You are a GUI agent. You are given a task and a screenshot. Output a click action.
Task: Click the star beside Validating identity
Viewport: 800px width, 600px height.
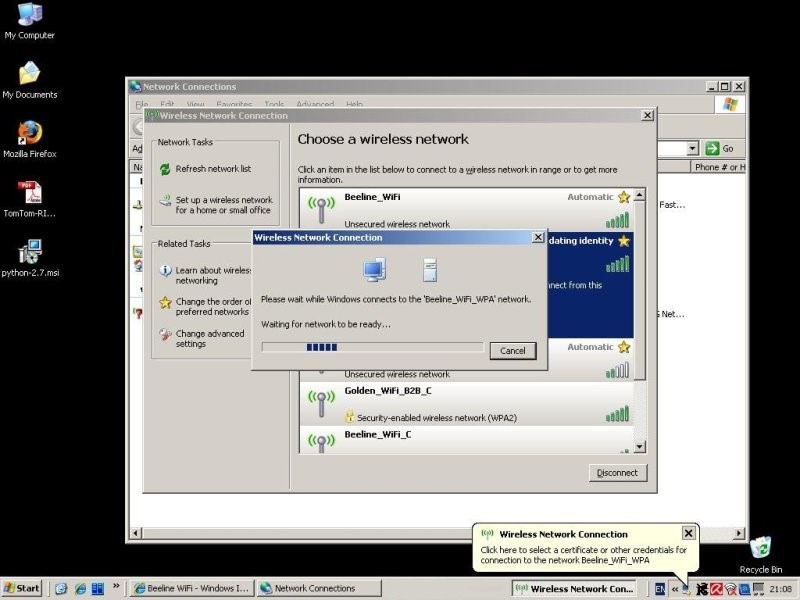click(x=623, y=241)
